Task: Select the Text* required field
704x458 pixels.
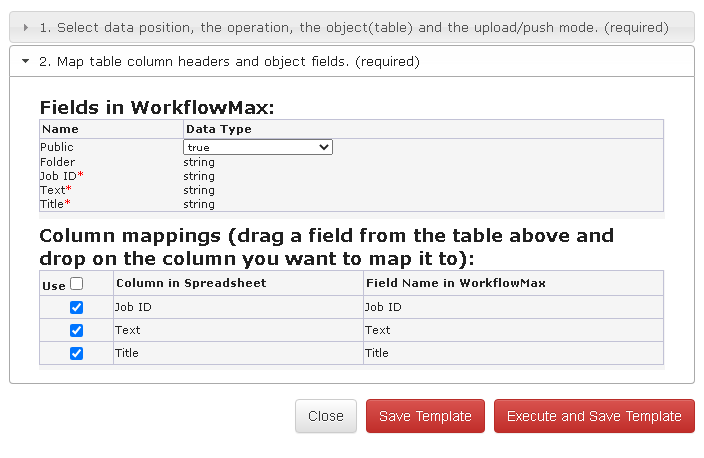Action: (56, 190)
